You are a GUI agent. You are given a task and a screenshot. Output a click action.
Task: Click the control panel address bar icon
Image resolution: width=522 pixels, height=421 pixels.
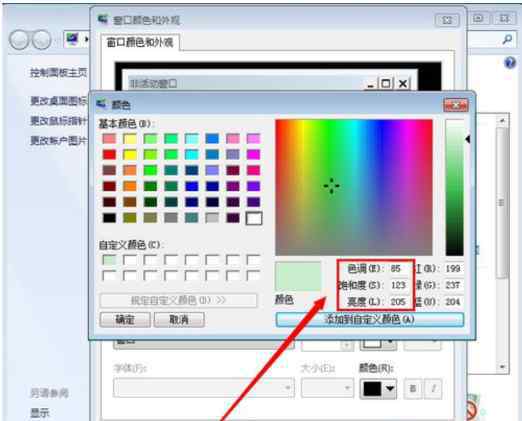pos(72,39)
